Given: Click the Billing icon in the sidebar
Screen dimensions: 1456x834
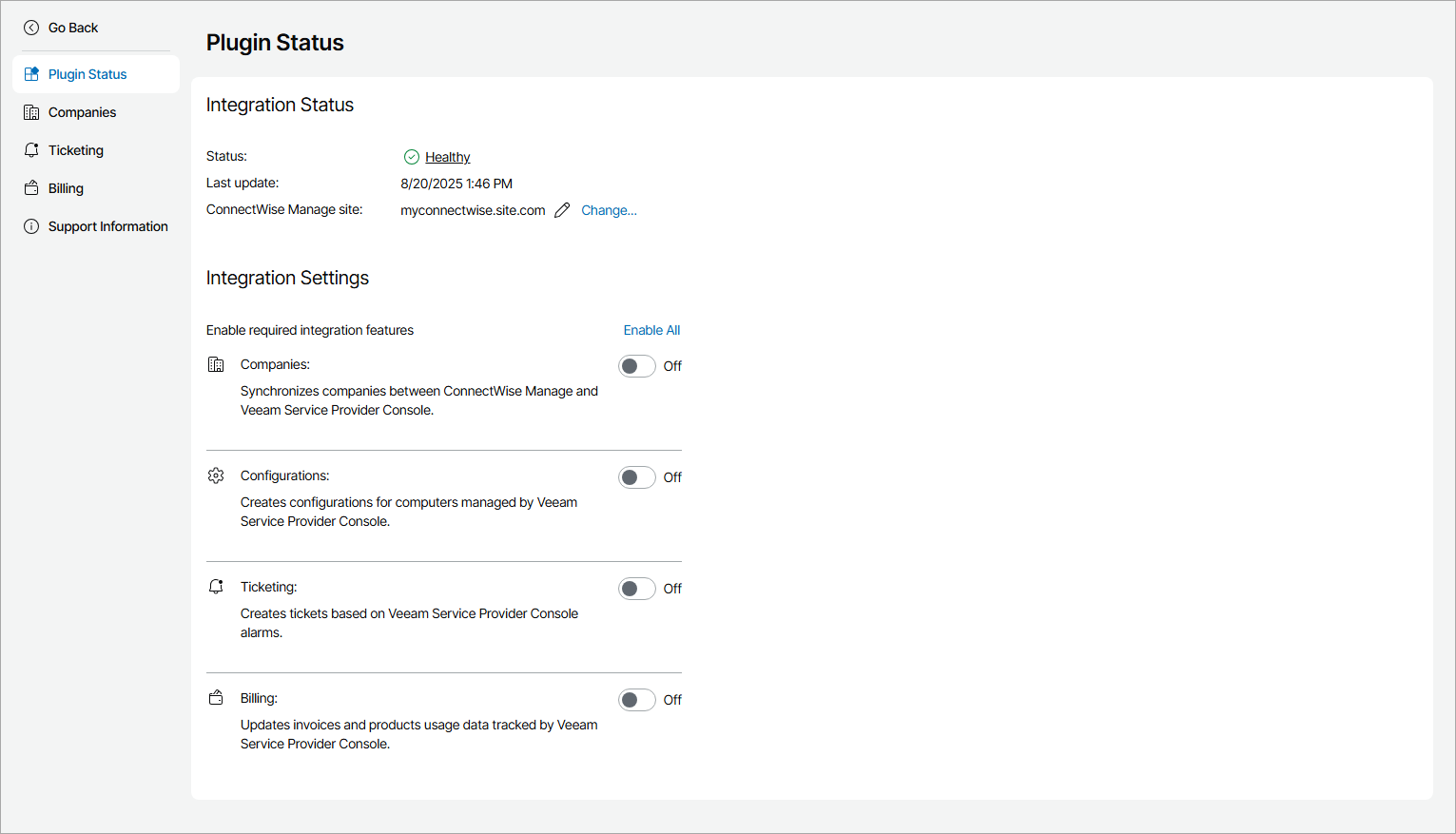Looking at the screenshot, I should [31, 187].
